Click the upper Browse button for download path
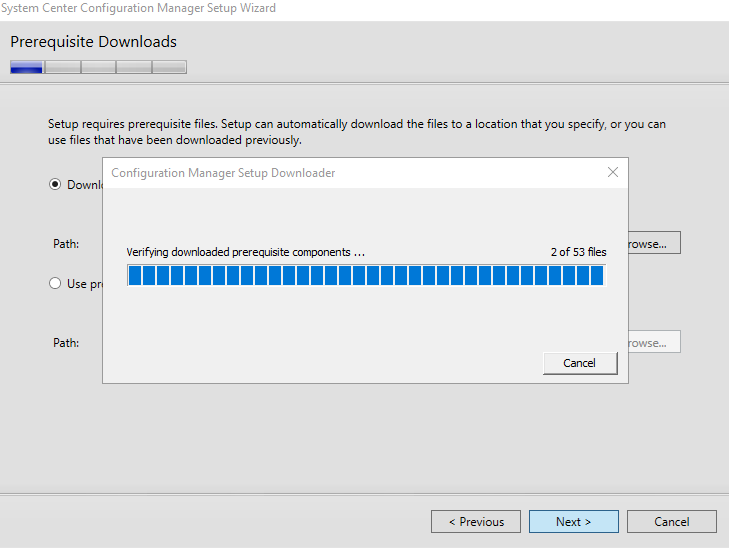 (x=655, y=243)
